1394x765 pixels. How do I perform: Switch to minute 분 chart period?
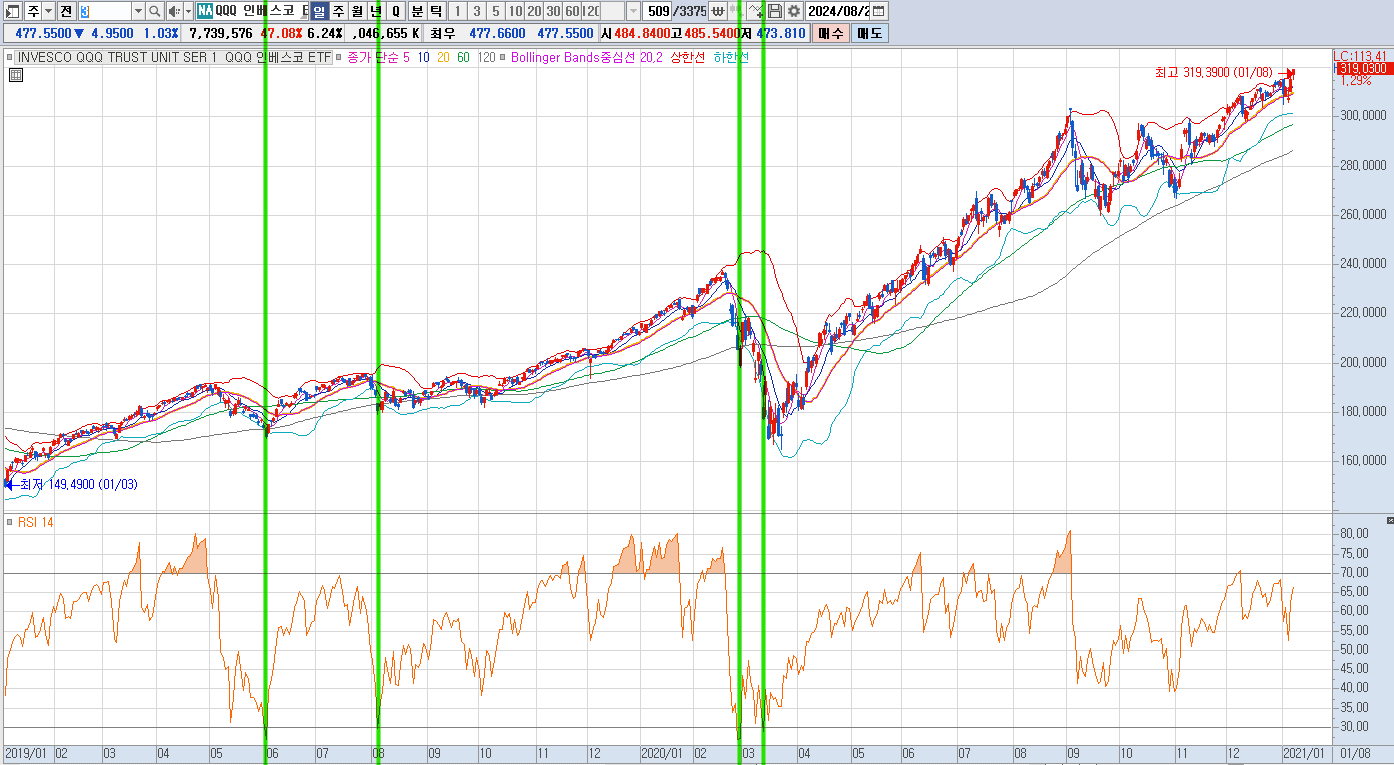coord(417,12)
